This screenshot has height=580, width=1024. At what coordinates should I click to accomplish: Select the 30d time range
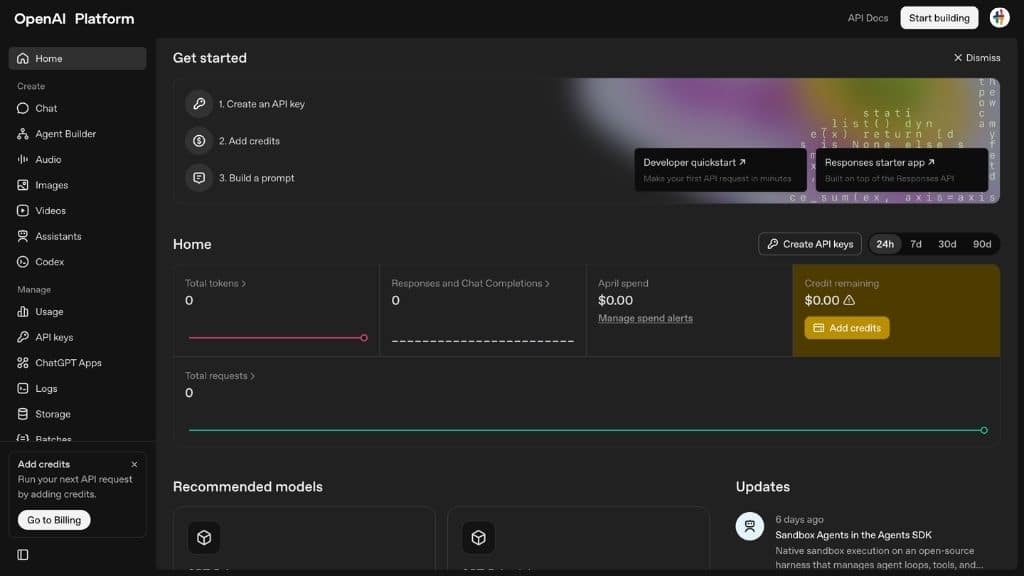tap(947, 244)
